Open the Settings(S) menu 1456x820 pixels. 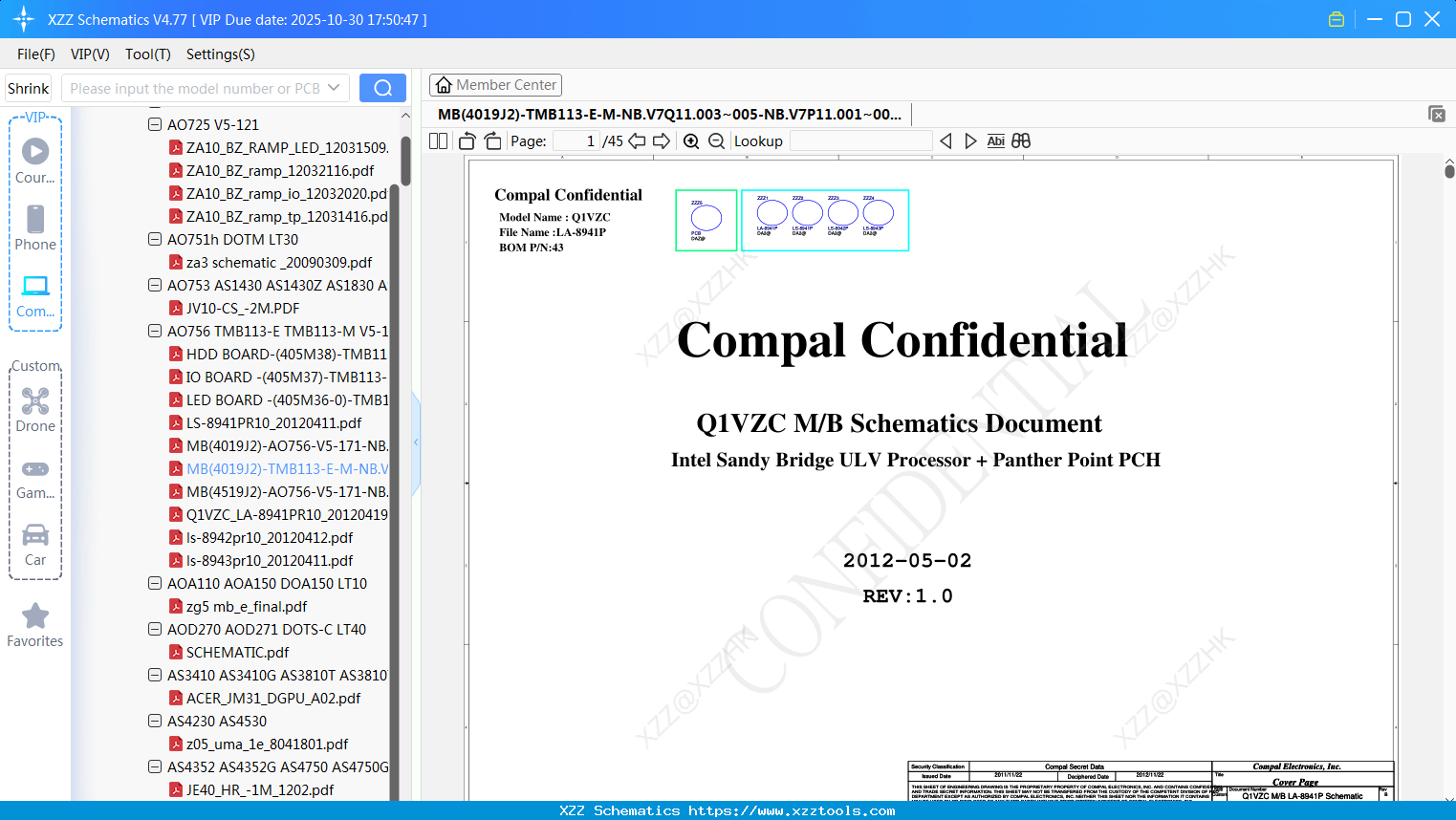pos(221,54)
